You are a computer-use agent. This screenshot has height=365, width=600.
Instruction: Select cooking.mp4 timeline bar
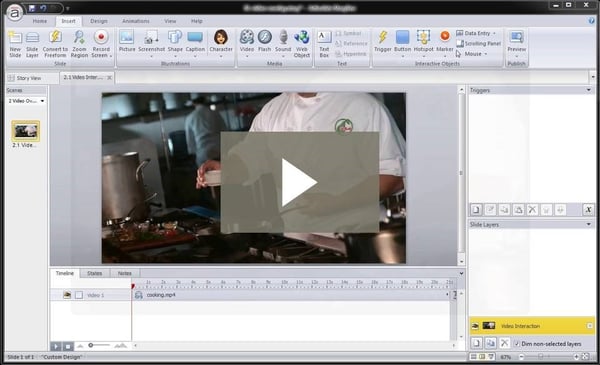pyautogui.click(x=291, y=295)
